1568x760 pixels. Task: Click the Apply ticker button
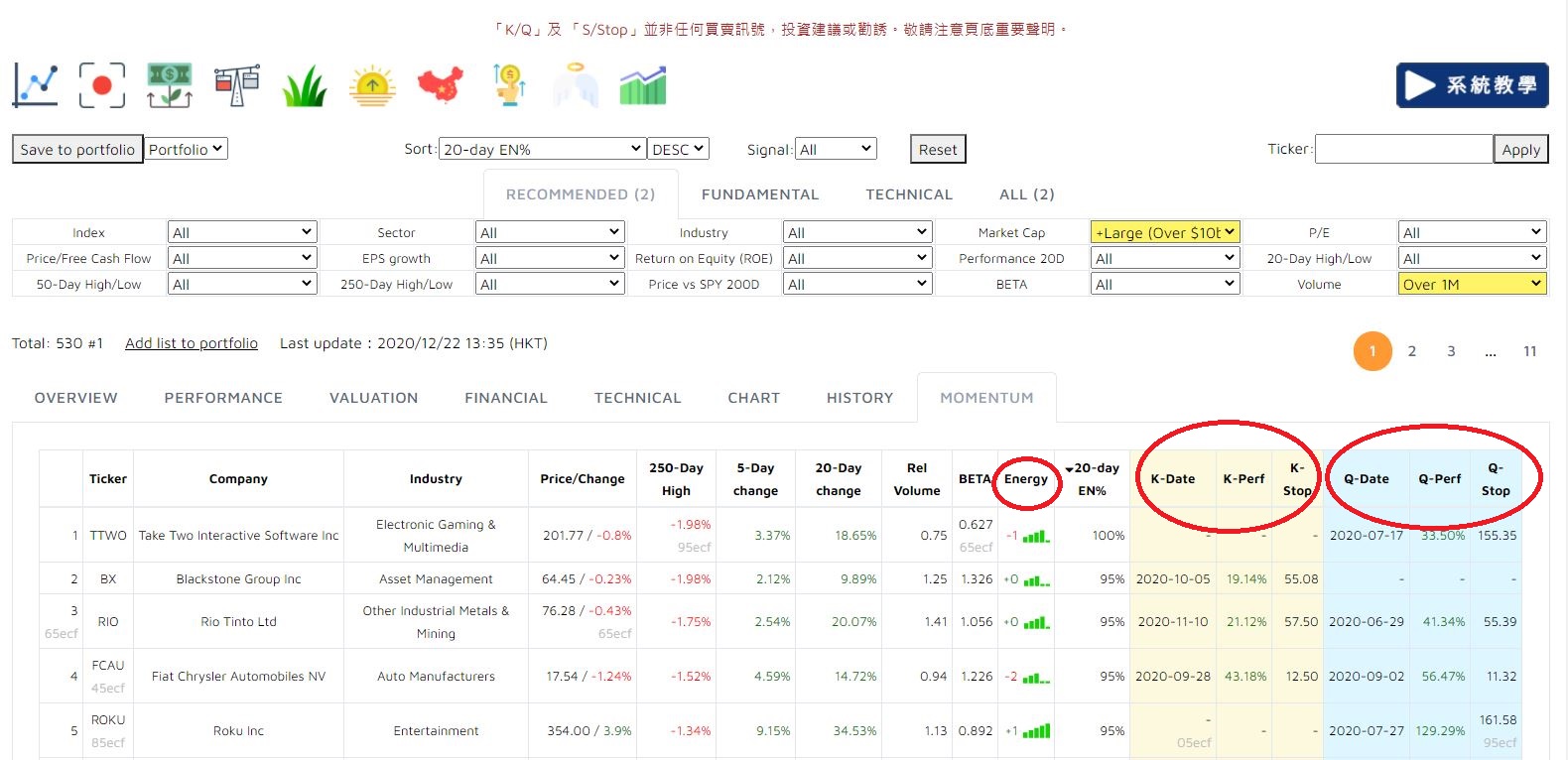click(1521, 149)
